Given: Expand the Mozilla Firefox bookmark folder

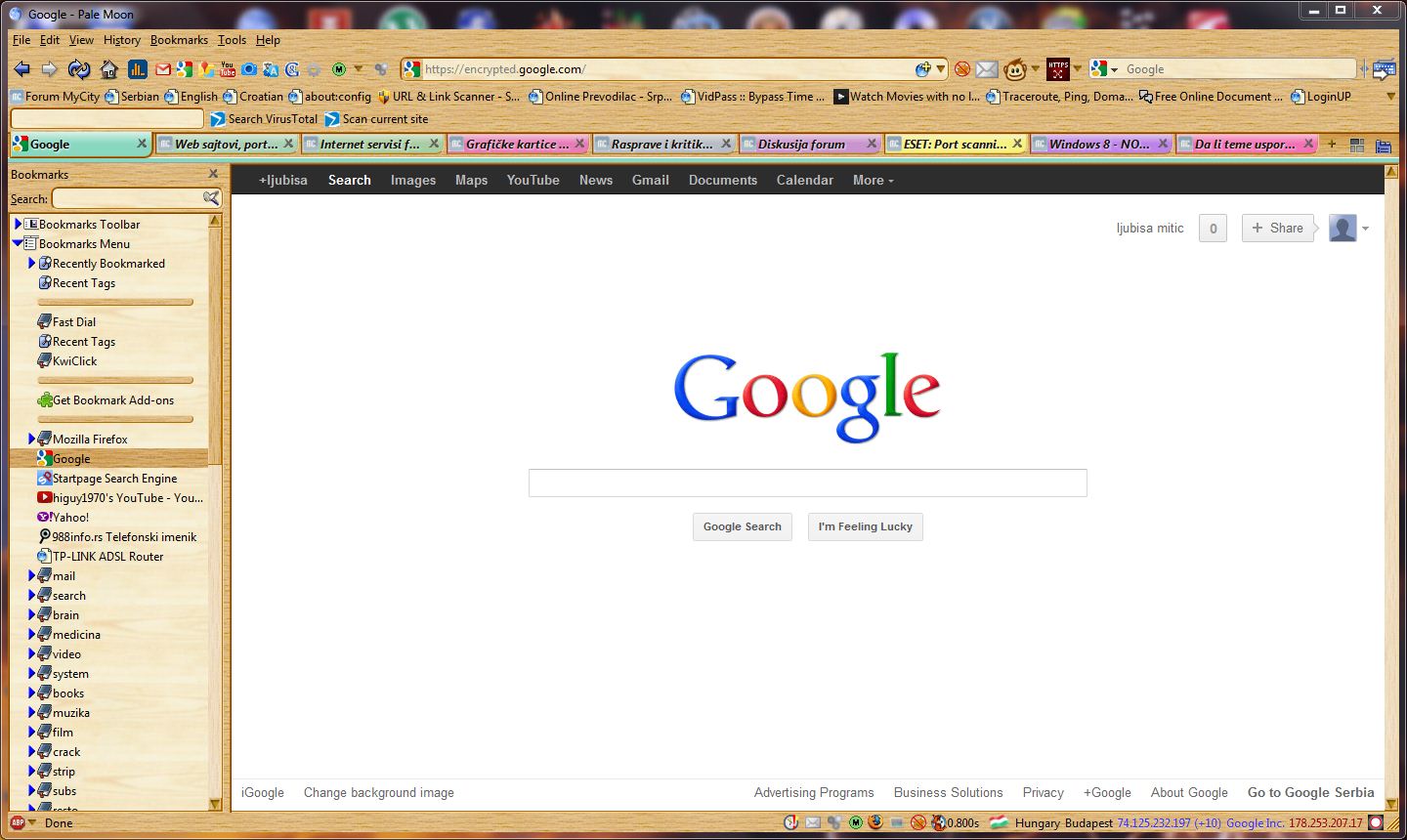Looking at the screenshot, I should 31,439.
